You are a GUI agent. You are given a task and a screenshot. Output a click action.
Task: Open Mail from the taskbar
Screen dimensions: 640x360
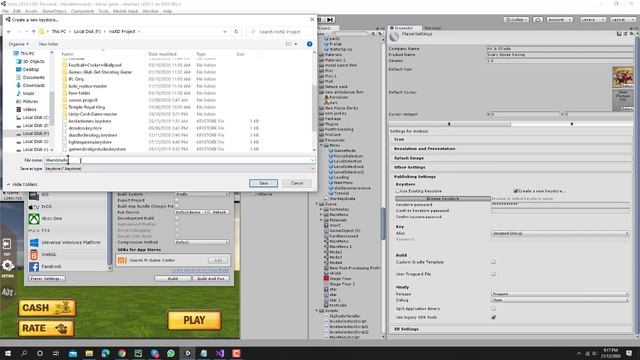pyautogui.click(x=73, y=353)
